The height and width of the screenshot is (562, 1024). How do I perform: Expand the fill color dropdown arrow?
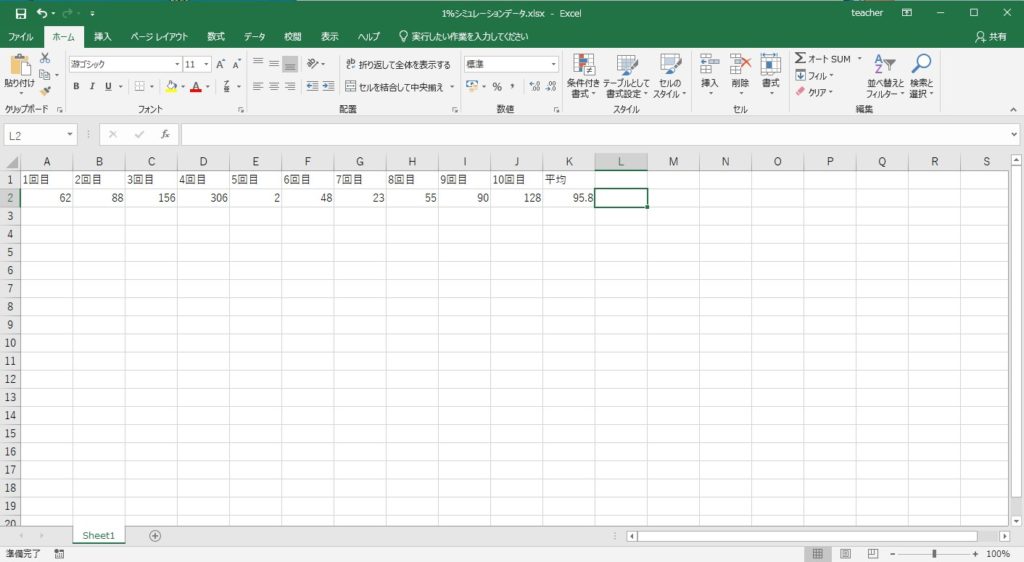click(x=183, y=86)
